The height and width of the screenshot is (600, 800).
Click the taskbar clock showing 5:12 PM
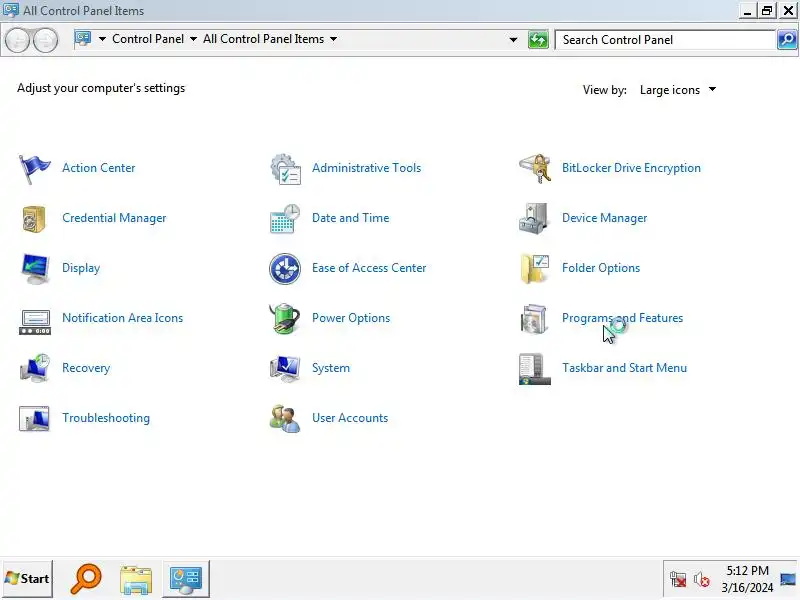[747, 579]
